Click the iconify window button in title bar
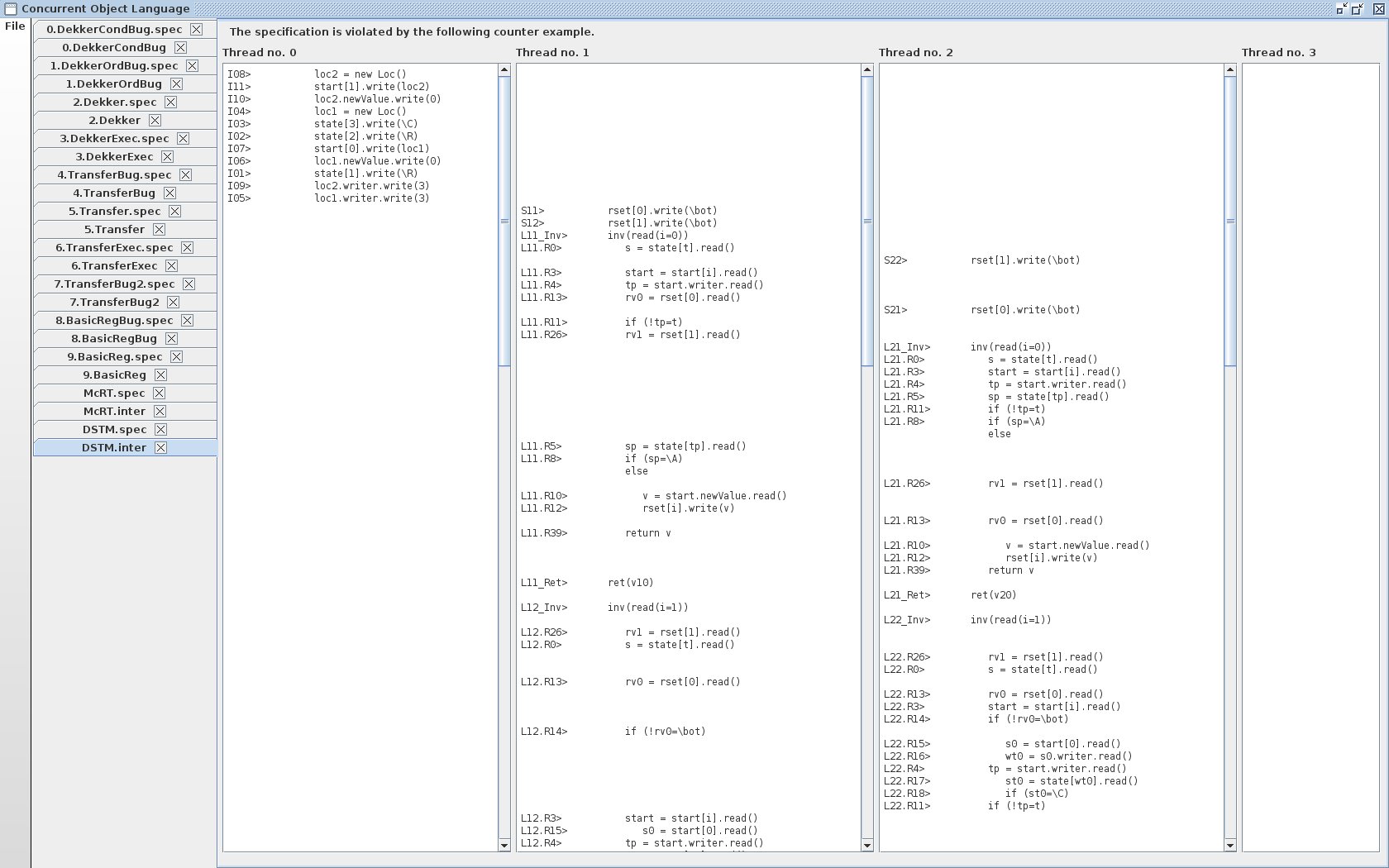This screenshot has height=868, width=1389. click(1342, 9)
